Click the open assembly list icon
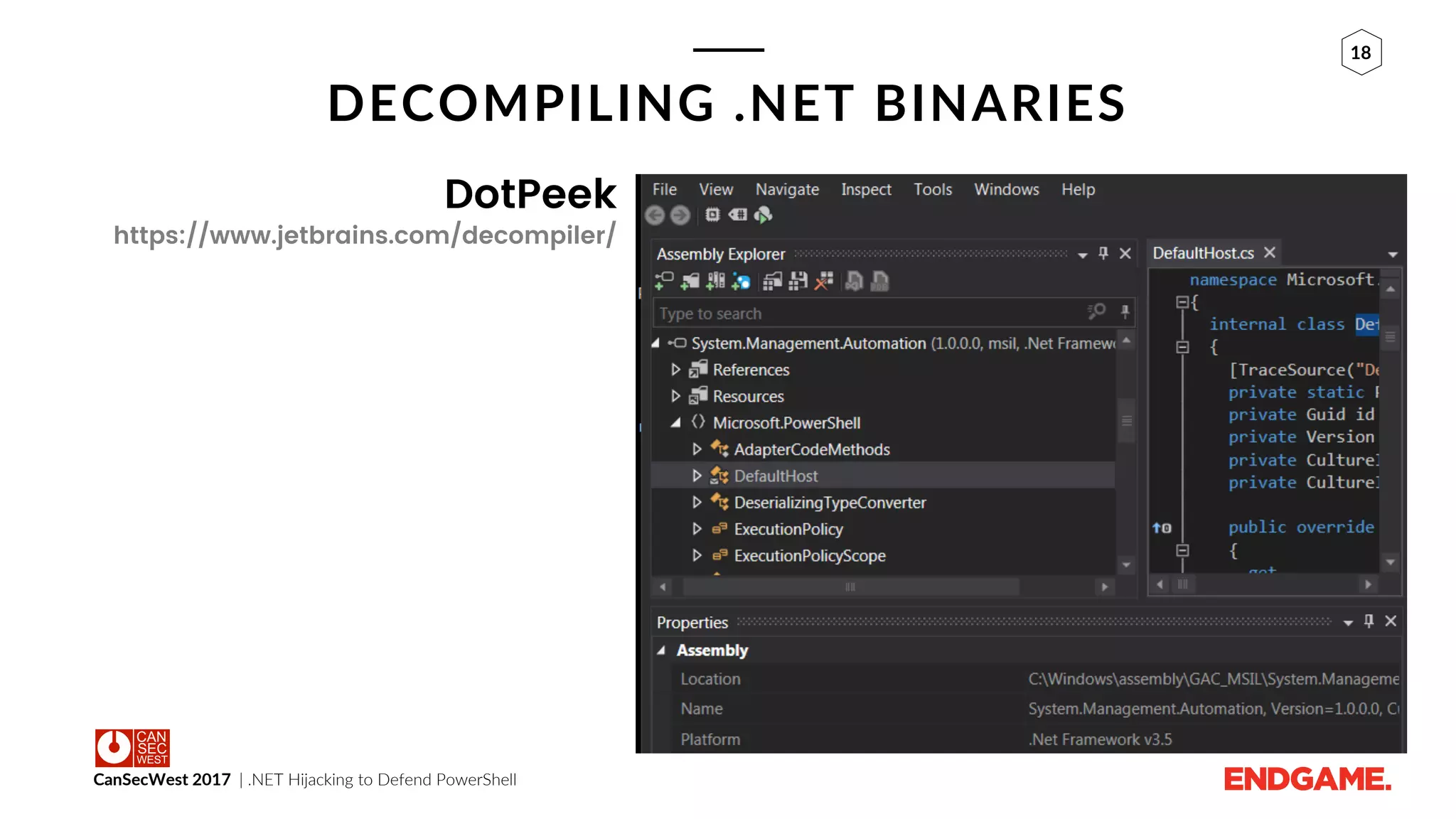Image resolution: width=1456 pixels, height=819 pixels. click(x=772, y=282)
